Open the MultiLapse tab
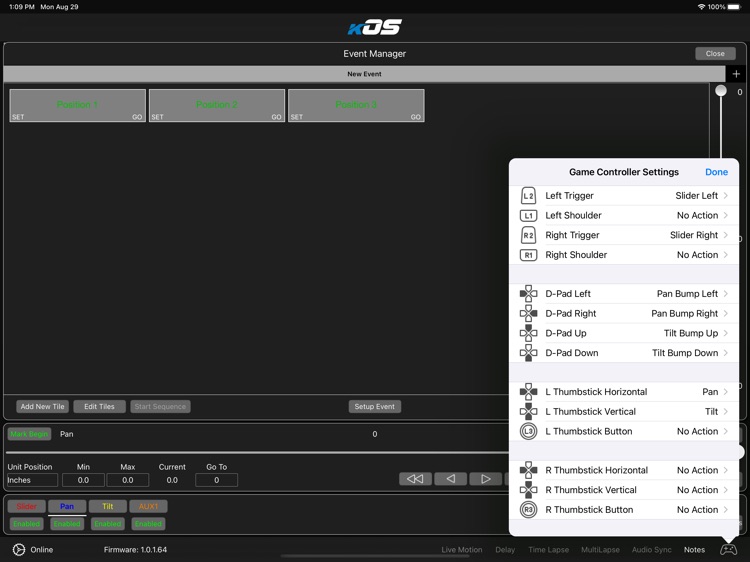 coord(600,550)
